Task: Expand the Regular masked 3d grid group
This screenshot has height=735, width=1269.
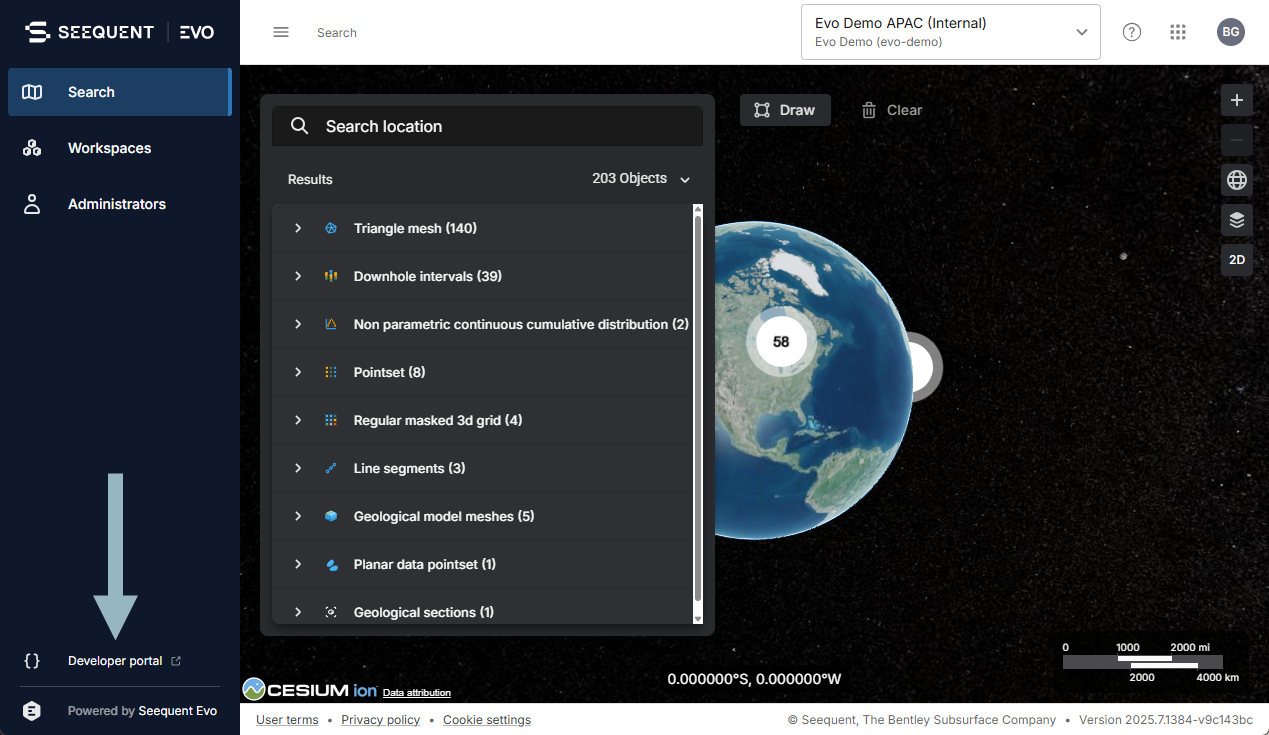Action: point(298,420)
